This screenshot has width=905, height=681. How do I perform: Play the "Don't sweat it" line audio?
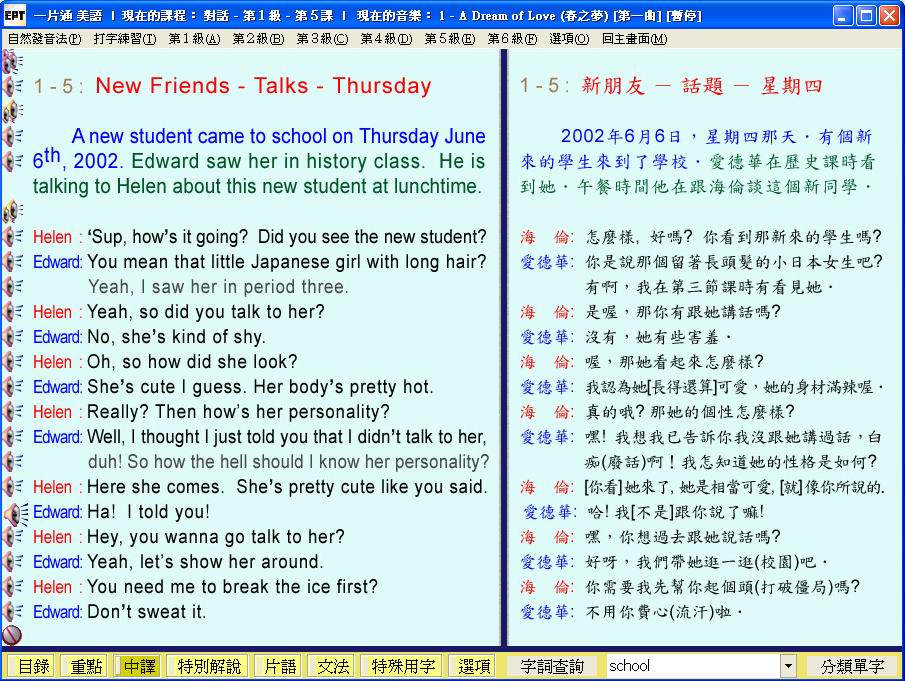click(x=12, y=612)
